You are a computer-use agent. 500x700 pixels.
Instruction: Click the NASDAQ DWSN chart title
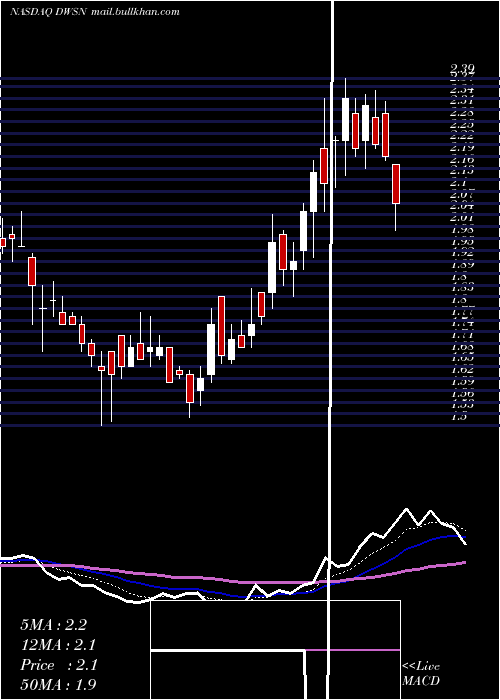95,12
